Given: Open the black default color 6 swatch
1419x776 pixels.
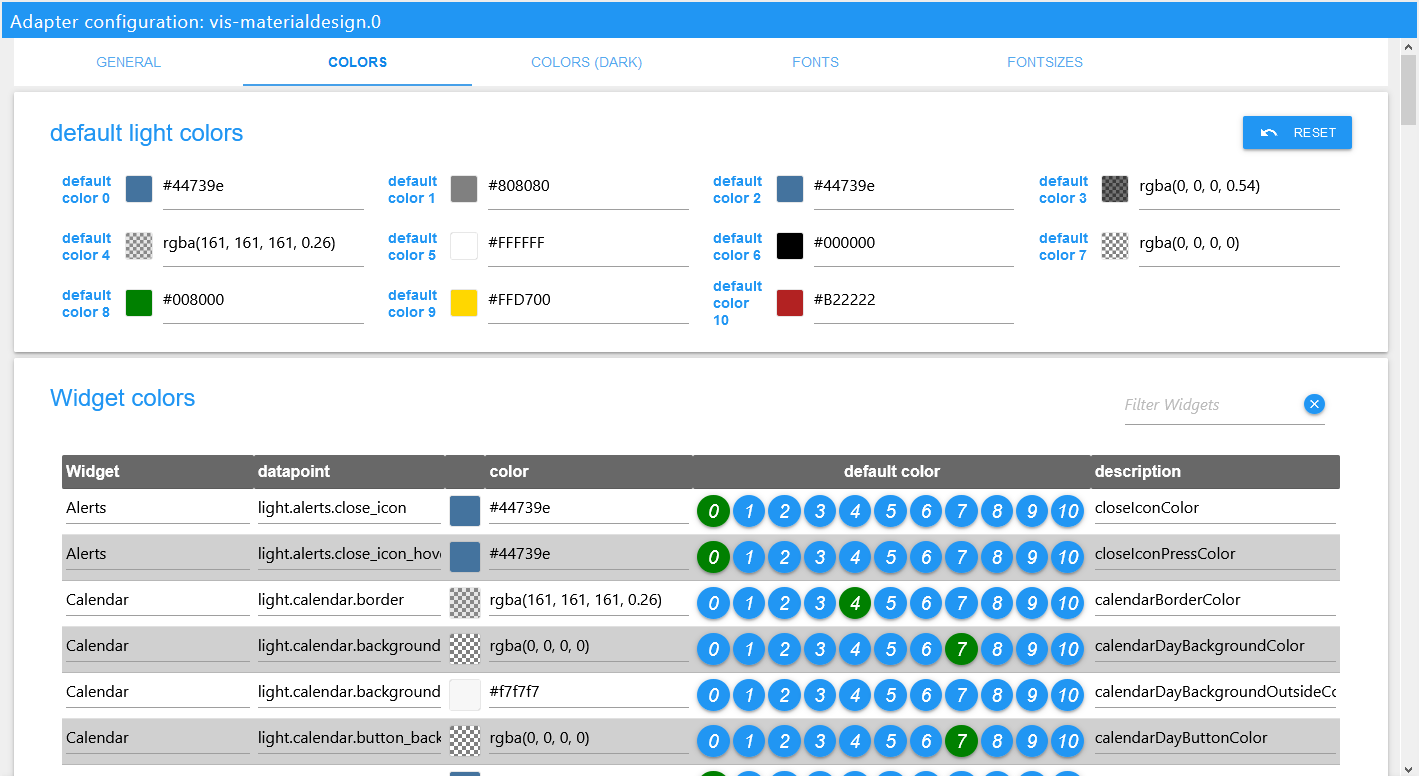Looking at the screenshot, I should point(790,246).
